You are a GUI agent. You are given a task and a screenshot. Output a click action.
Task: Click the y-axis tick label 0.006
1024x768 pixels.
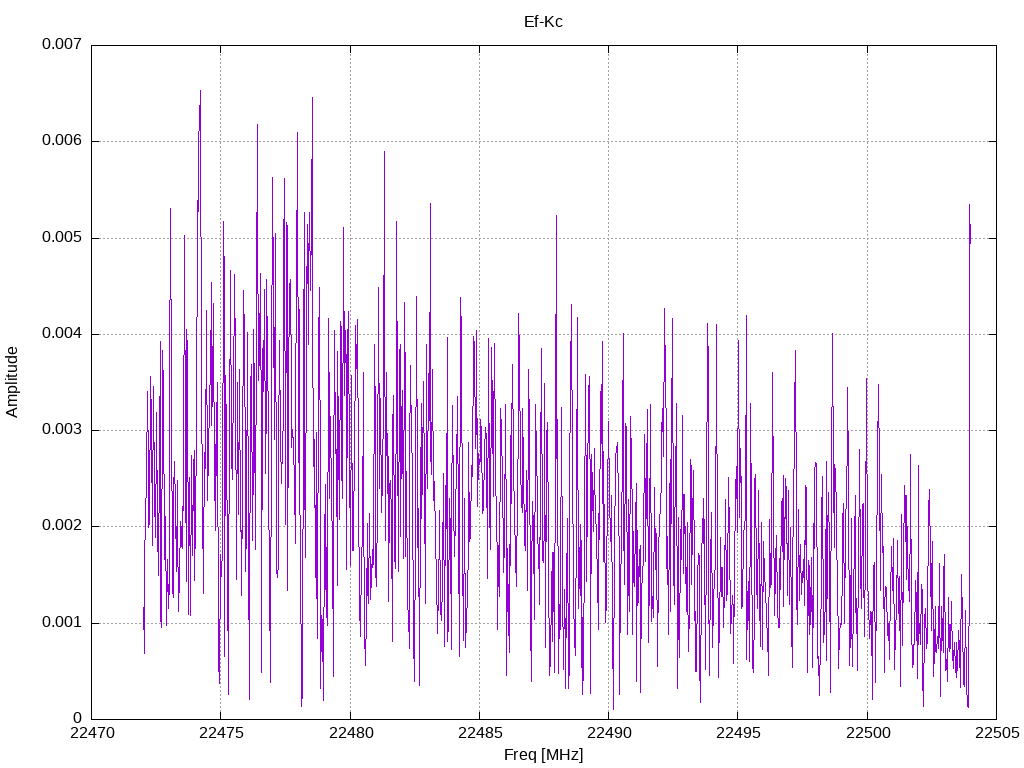pyautogui.click(x=62, y=140)
